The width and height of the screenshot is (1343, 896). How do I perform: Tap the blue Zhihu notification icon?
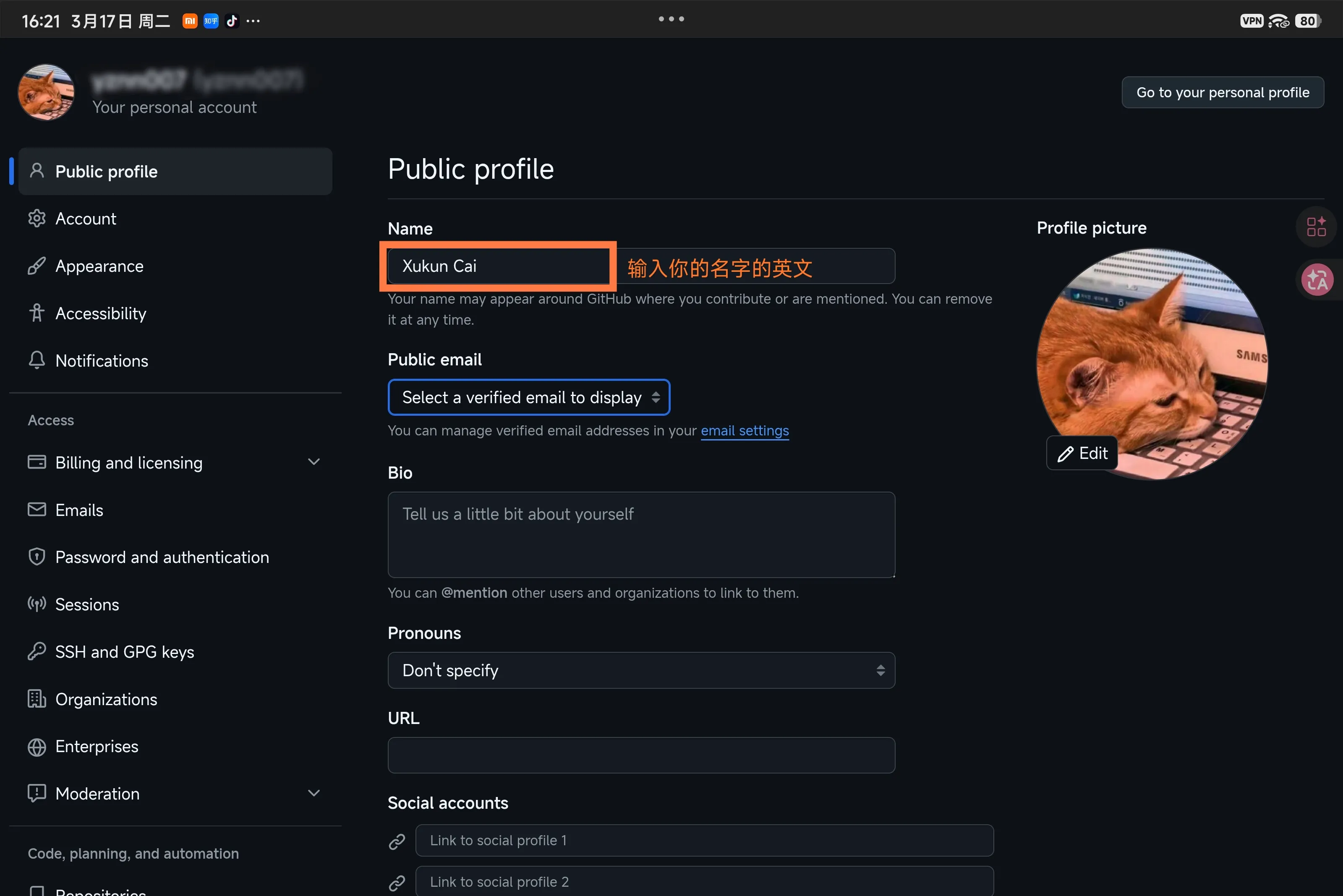[211, 21]
